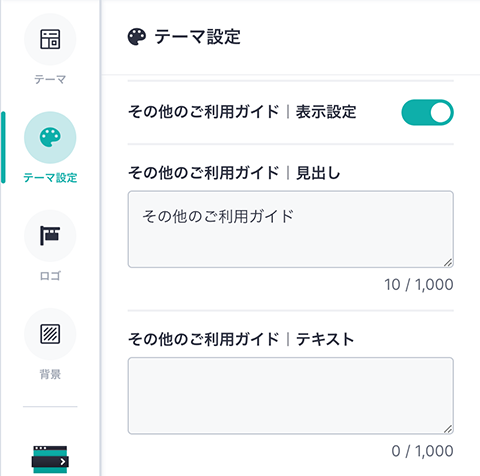
Task: Click the その他のご利用ガイド|テキスト label
Action: [241, 339]
